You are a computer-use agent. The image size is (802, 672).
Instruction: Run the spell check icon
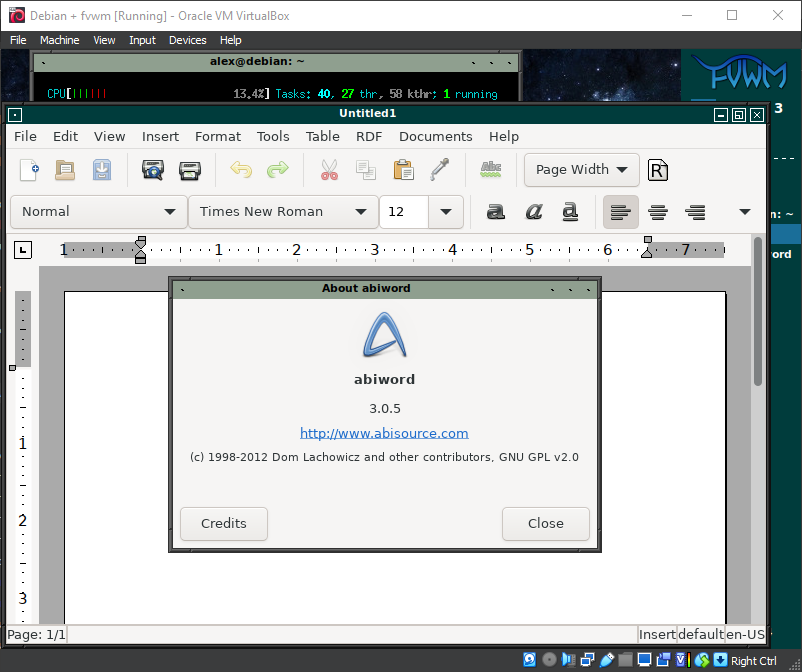click(491, 170)
